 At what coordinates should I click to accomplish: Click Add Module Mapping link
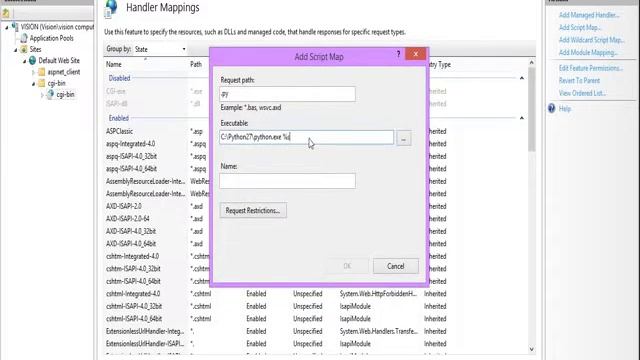tap(588, 52)
